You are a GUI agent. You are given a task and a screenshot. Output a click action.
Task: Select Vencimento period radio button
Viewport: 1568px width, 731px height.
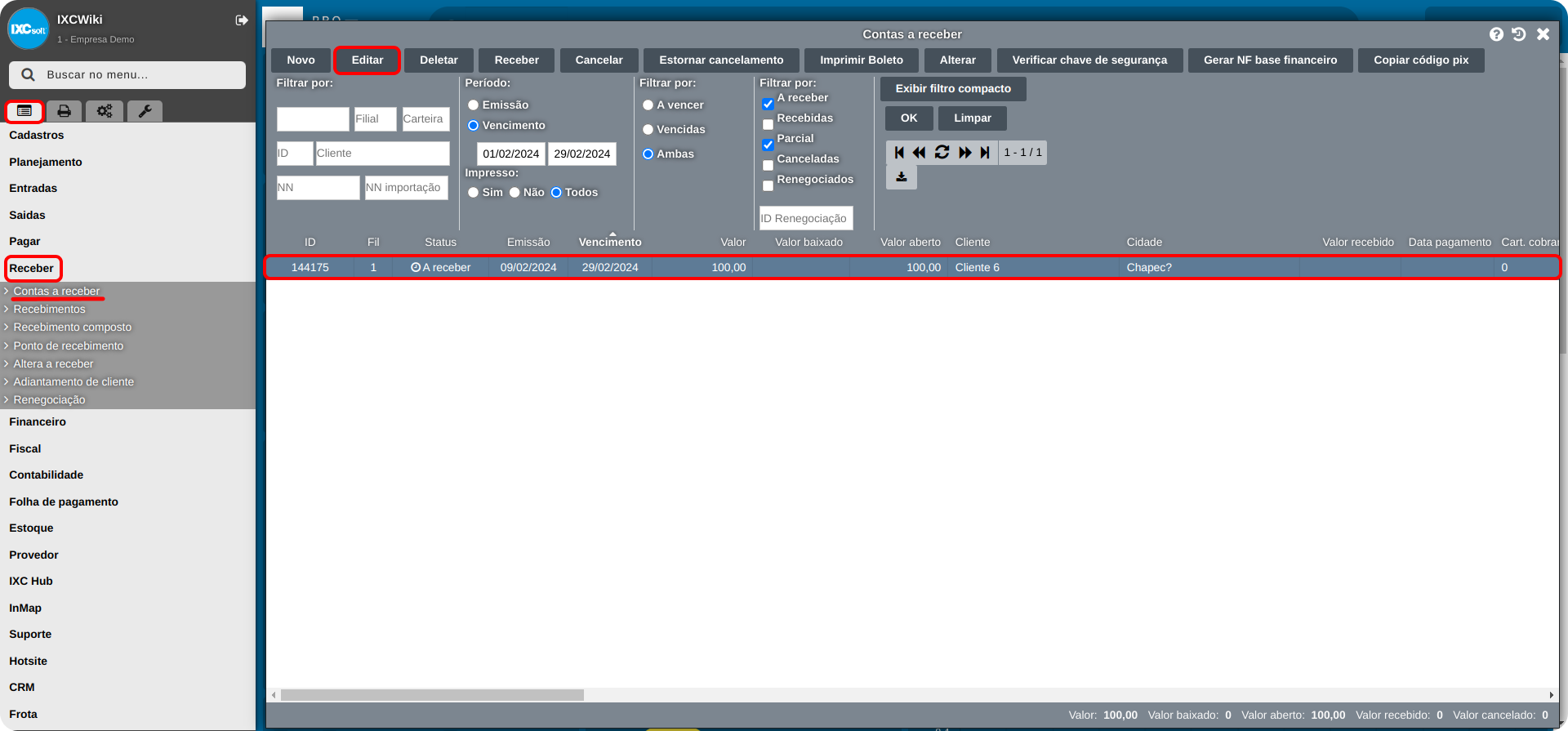coord(473,126)
